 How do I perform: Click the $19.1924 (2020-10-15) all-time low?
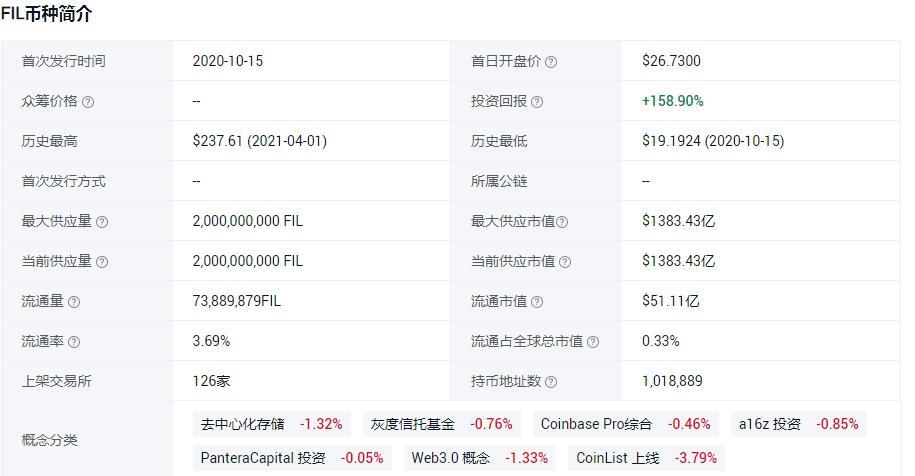pyautogui.click(x=713, y=141)
